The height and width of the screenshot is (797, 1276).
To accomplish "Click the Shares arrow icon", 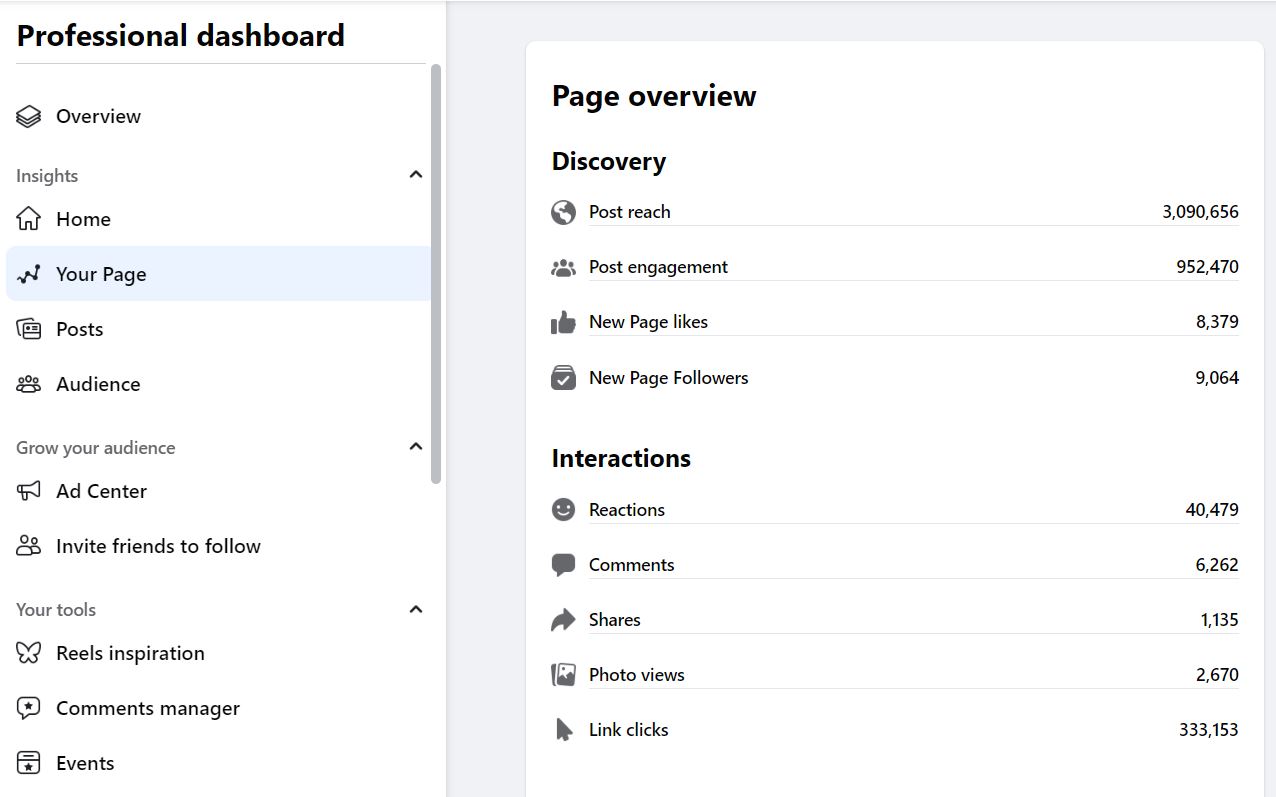I will [563, 619].
